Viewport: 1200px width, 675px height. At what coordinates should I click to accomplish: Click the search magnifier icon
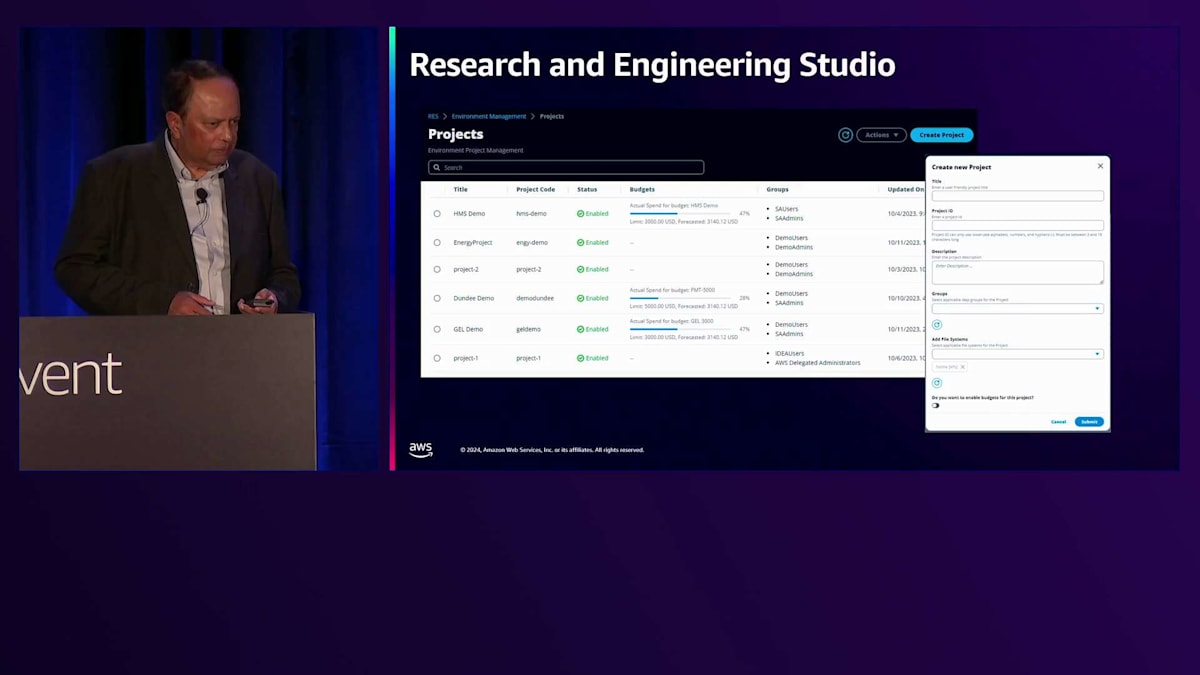point(437,168)
